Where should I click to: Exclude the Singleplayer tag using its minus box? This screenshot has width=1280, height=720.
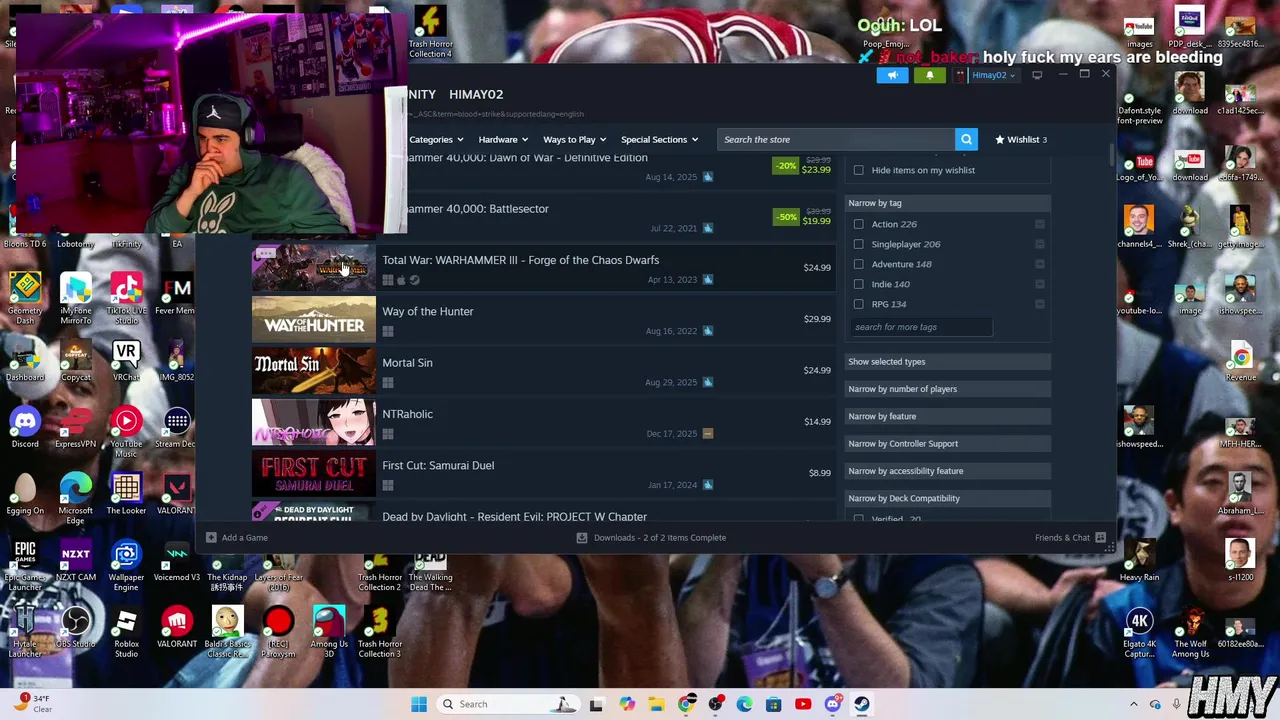1040,244
